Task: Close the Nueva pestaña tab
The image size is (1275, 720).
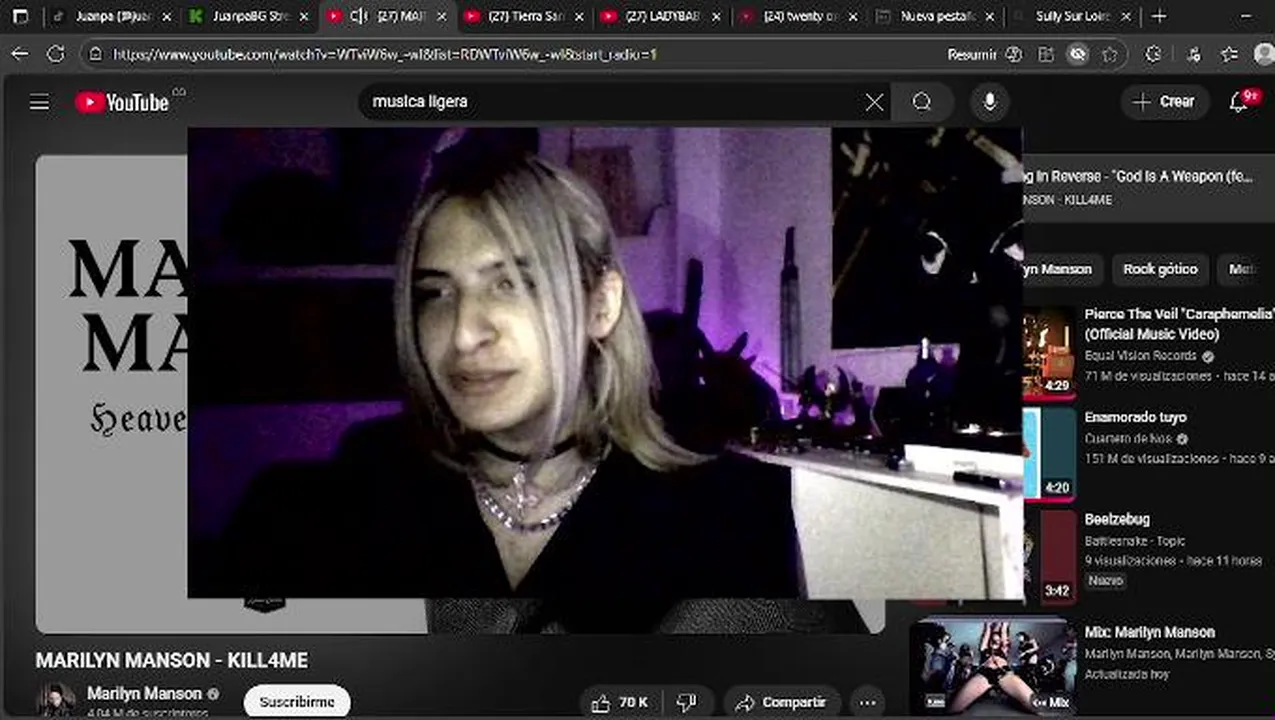Action: (990, 16)
